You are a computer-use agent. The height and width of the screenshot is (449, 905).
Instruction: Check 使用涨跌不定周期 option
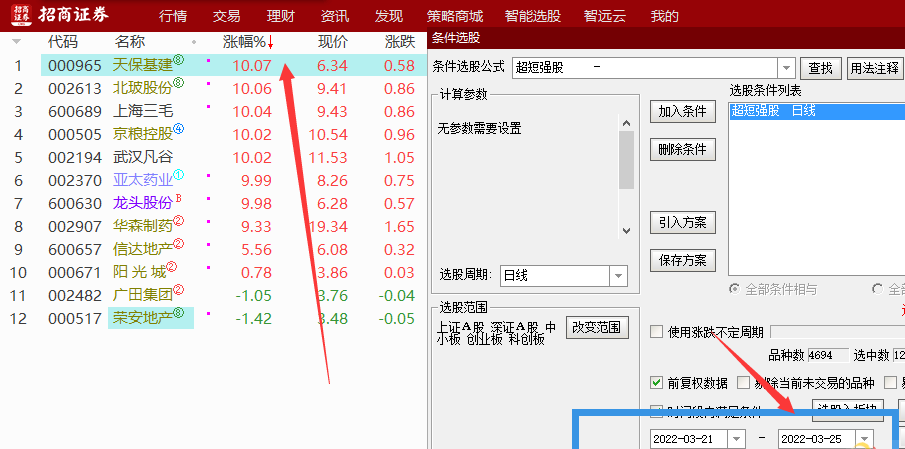click(x=656, y=332)
